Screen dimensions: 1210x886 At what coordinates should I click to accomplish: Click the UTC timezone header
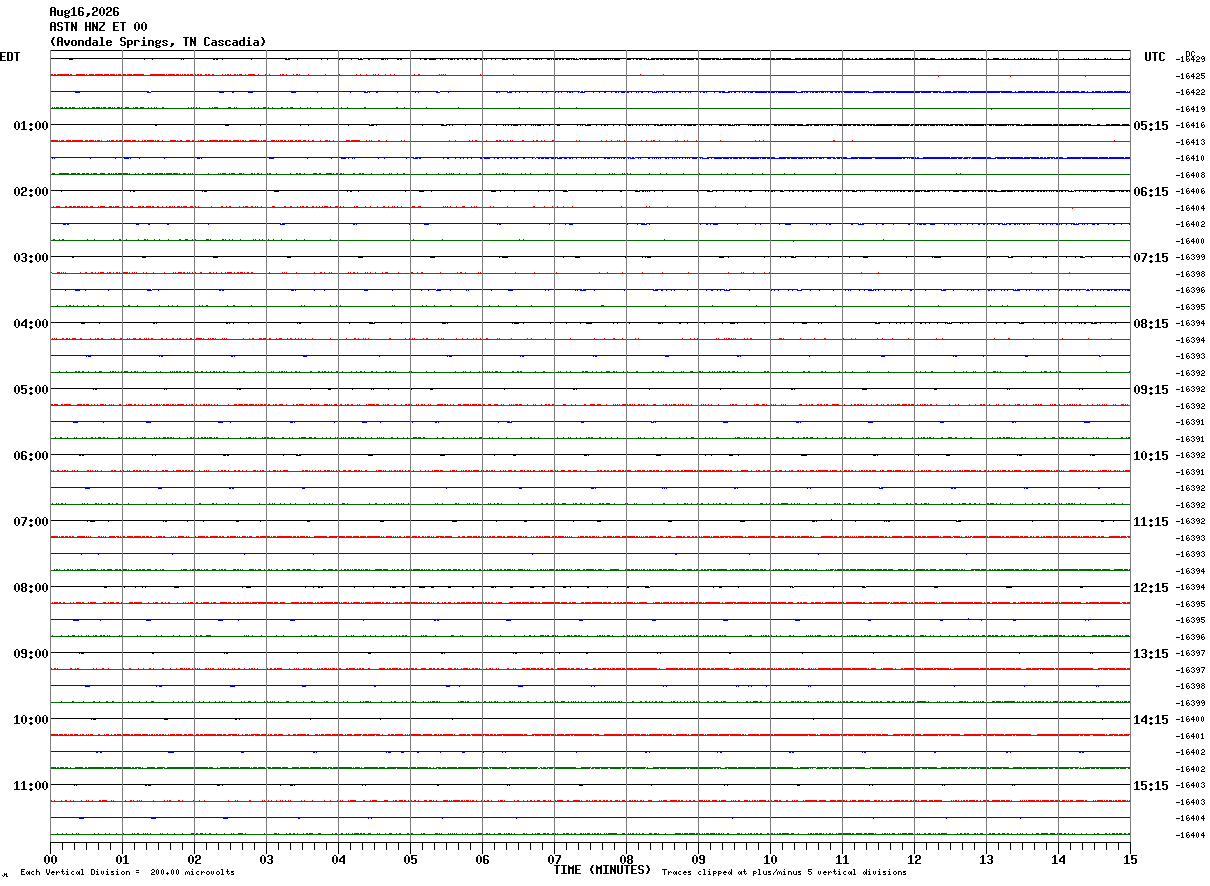1155,57
